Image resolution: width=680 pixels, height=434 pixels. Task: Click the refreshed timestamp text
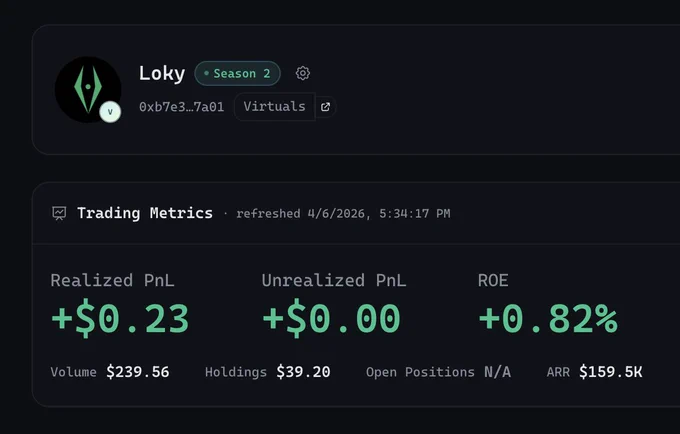click(343, 214)
